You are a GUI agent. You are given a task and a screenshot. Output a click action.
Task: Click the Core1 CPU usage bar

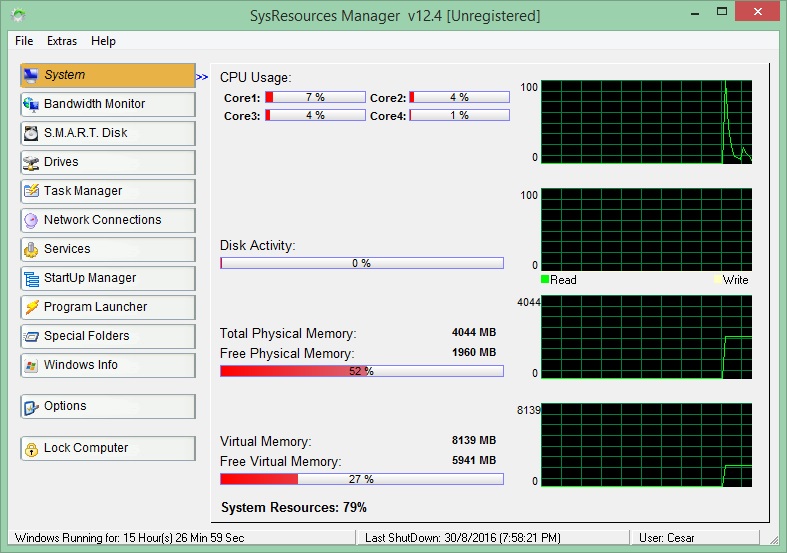point(315,98)
